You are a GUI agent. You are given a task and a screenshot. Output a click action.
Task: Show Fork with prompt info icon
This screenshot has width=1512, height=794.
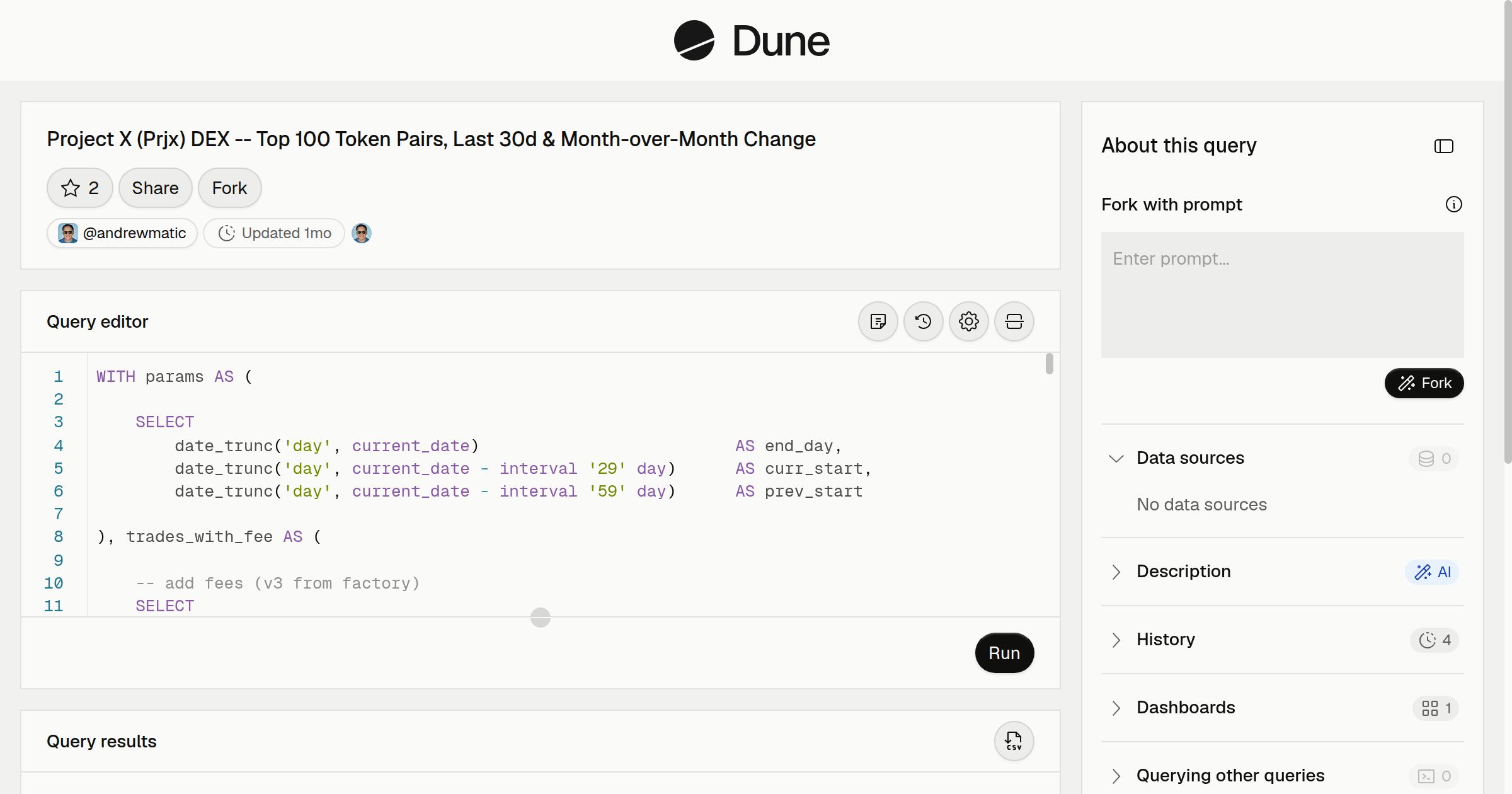(x=1453, y=204)
